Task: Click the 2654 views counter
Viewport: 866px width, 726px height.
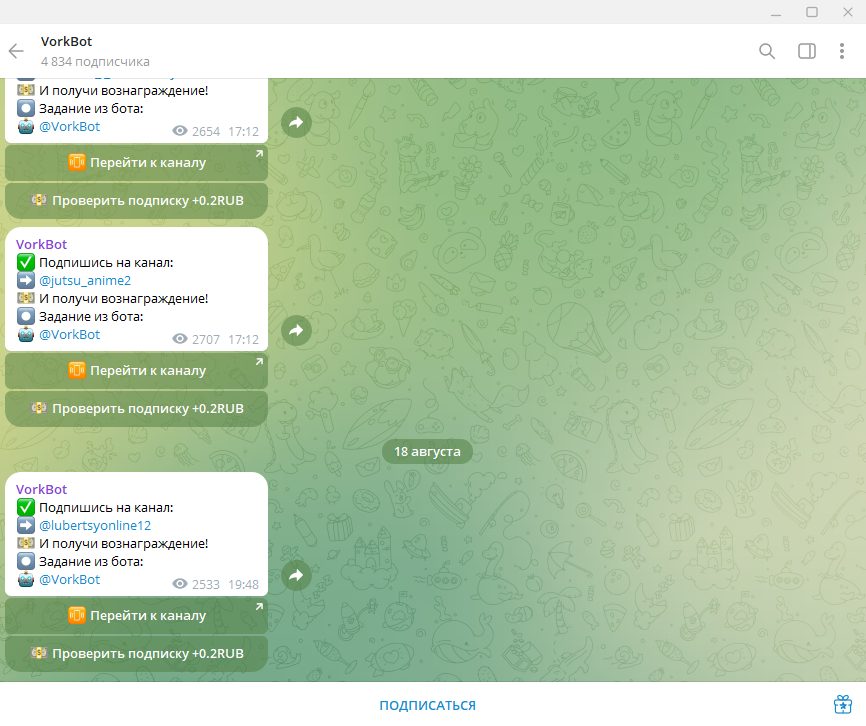Action: 196,131
